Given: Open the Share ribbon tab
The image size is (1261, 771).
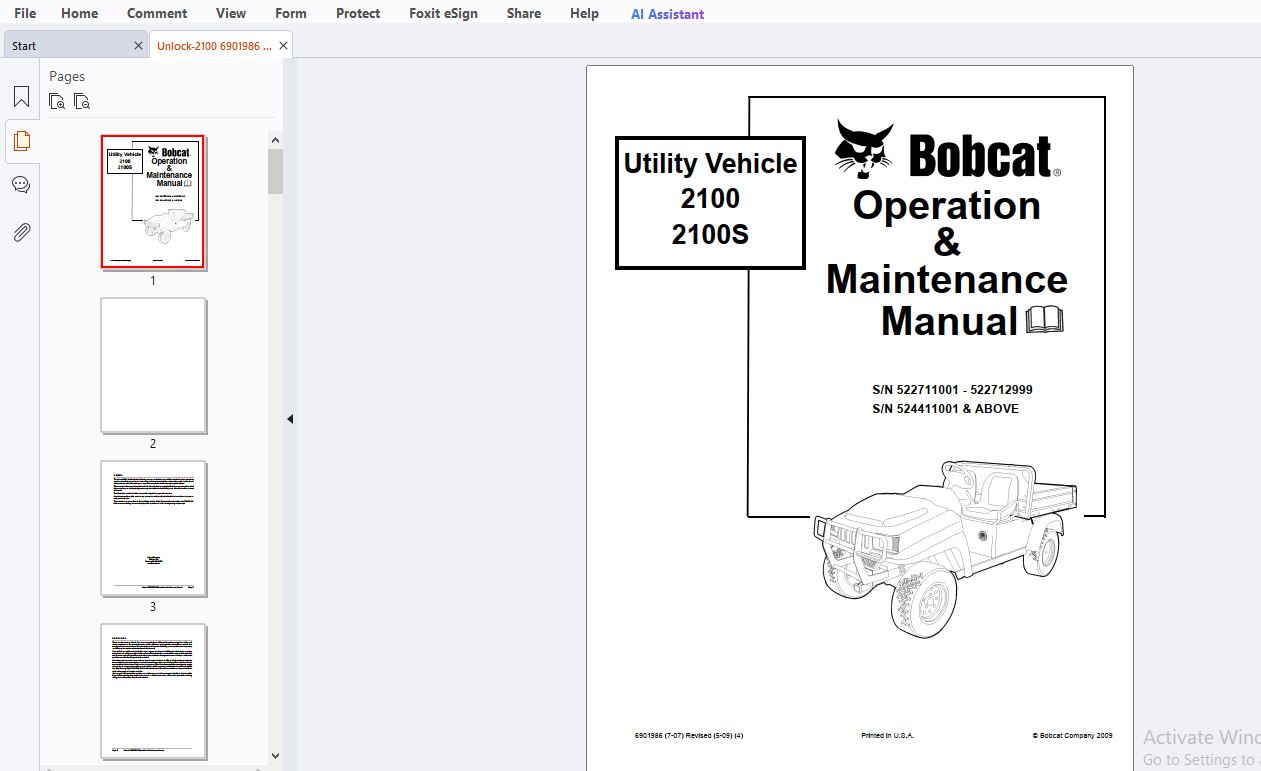Looking at the screenshot, I should [524, 13].
